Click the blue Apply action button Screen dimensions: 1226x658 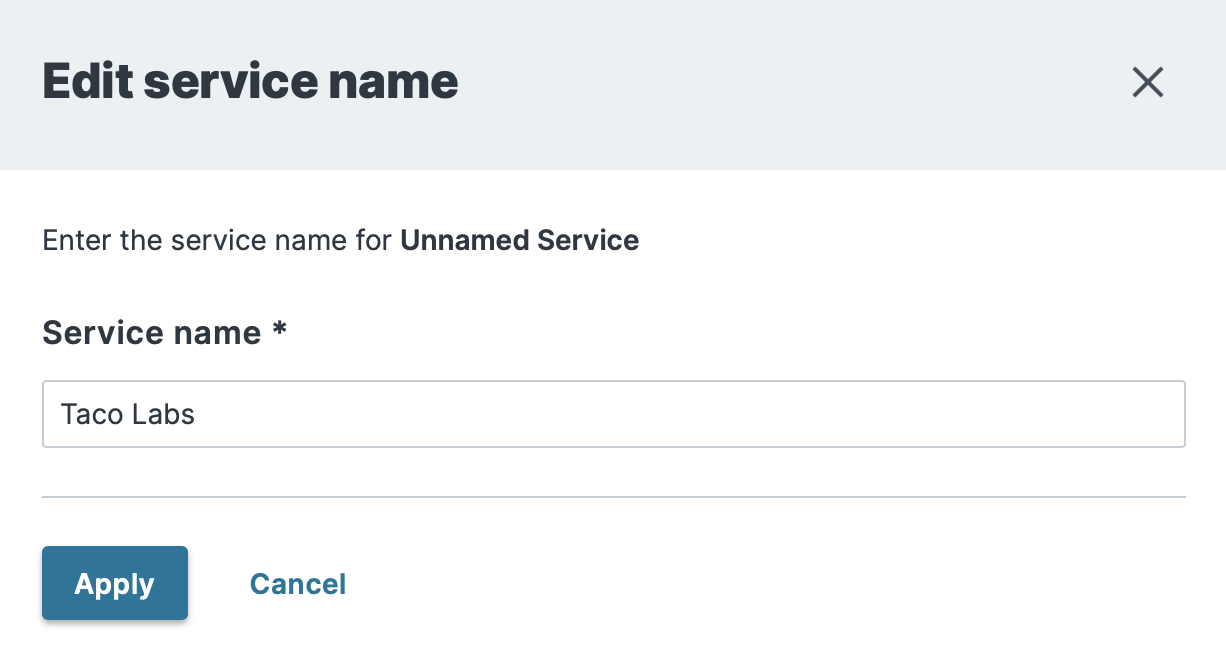pyautogui.click(x=114, y=583)
